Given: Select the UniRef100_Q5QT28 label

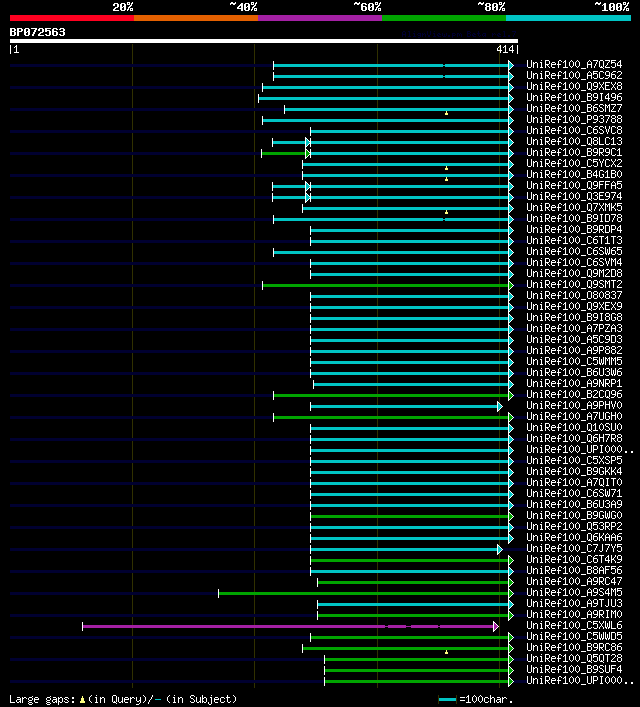Looking at the screenshot, I should (574, 658).
